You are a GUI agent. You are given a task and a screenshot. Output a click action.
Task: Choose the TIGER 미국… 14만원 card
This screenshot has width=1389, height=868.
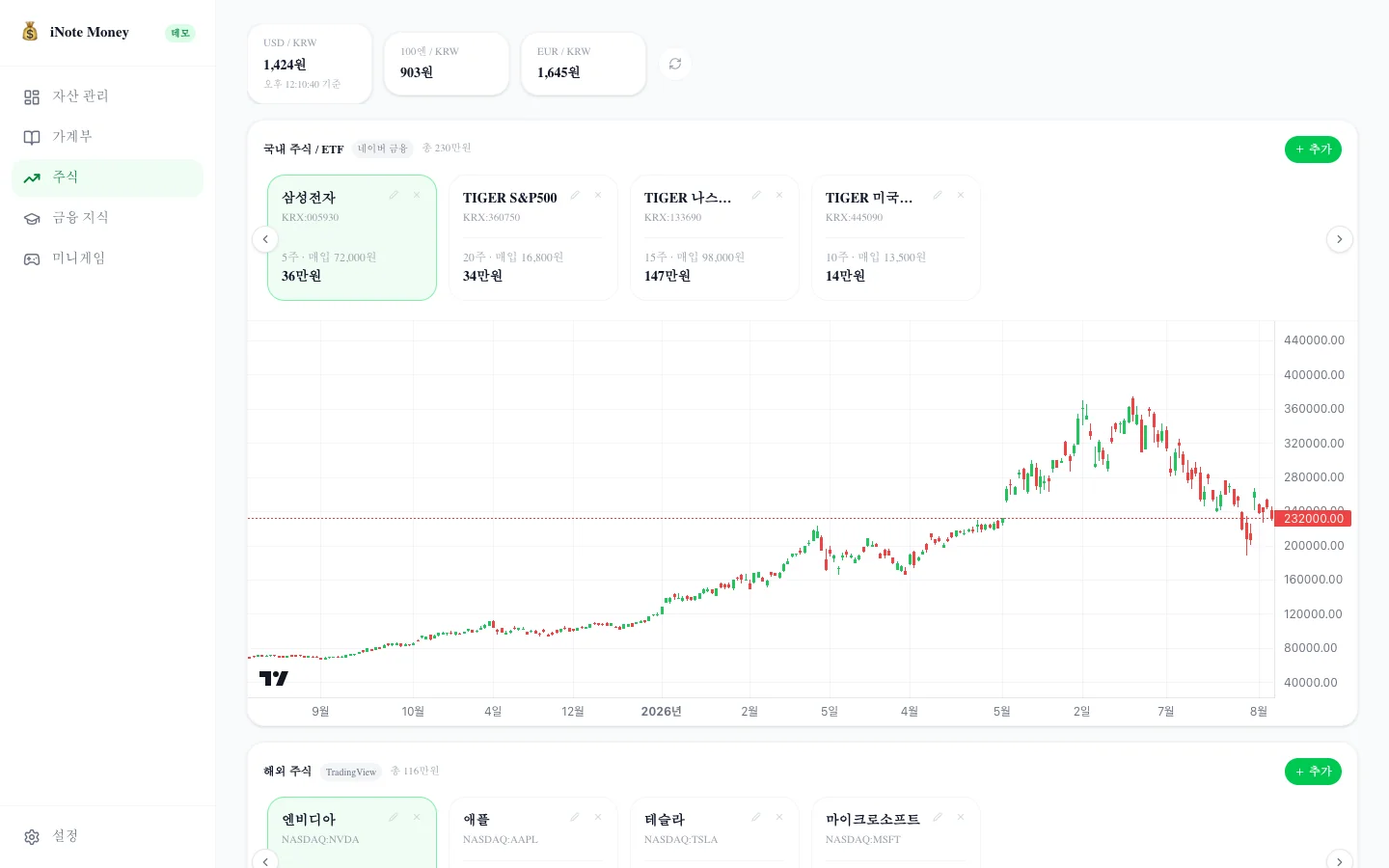pyautogui.click(x=896, y=237)
